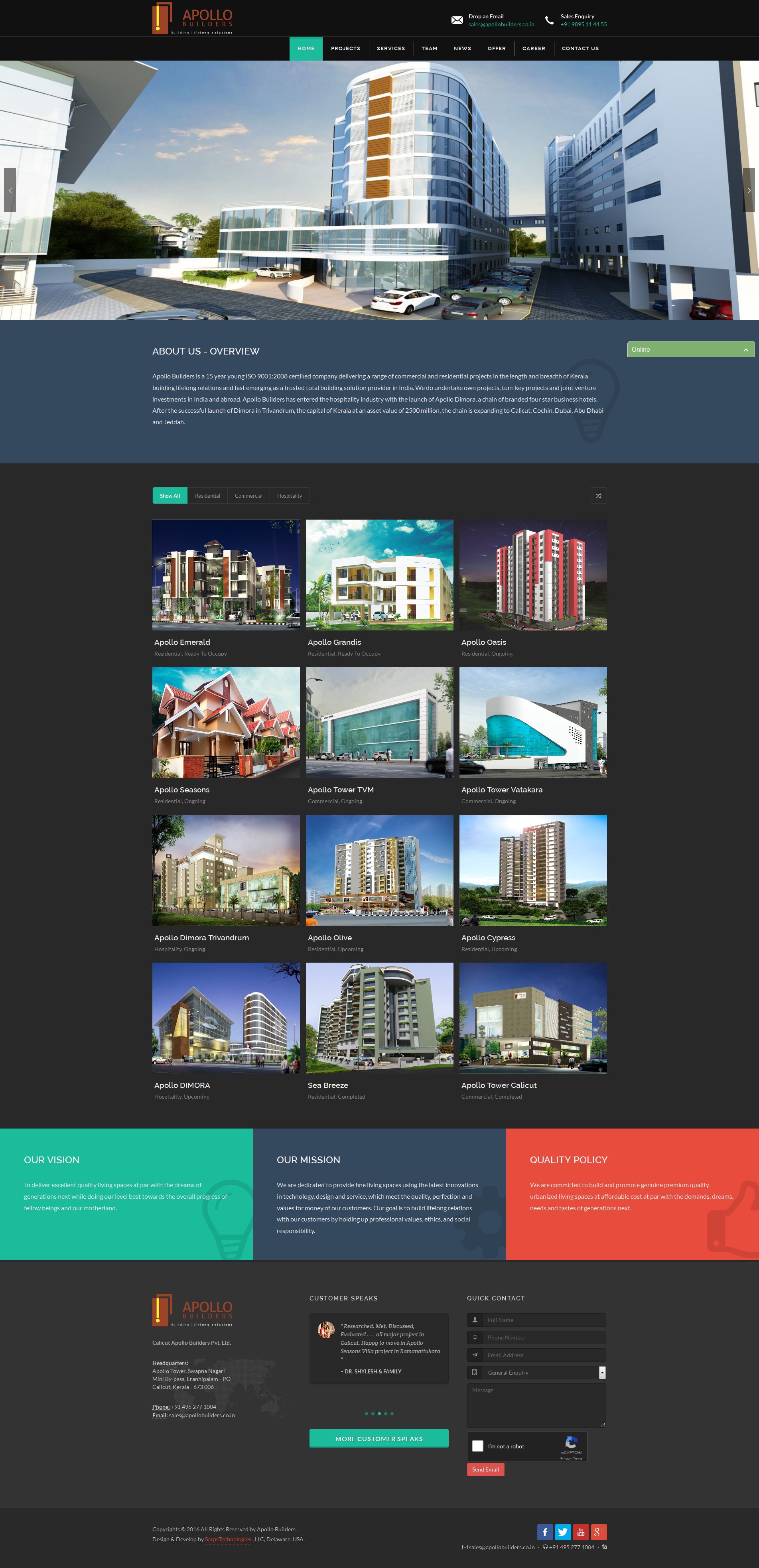The height and width of the screenshot is (1568, 759).
Task: Click the Send Email button
Action: 485,1470
